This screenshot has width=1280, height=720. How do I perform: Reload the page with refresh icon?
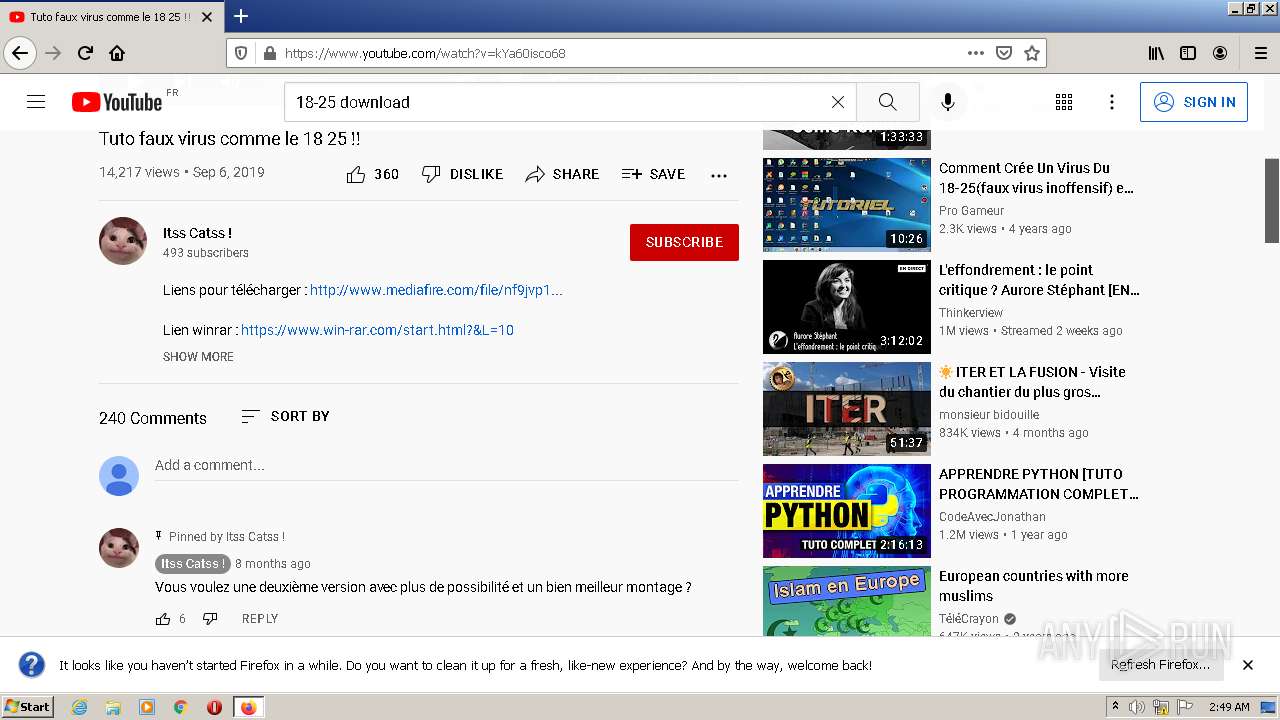85,53
